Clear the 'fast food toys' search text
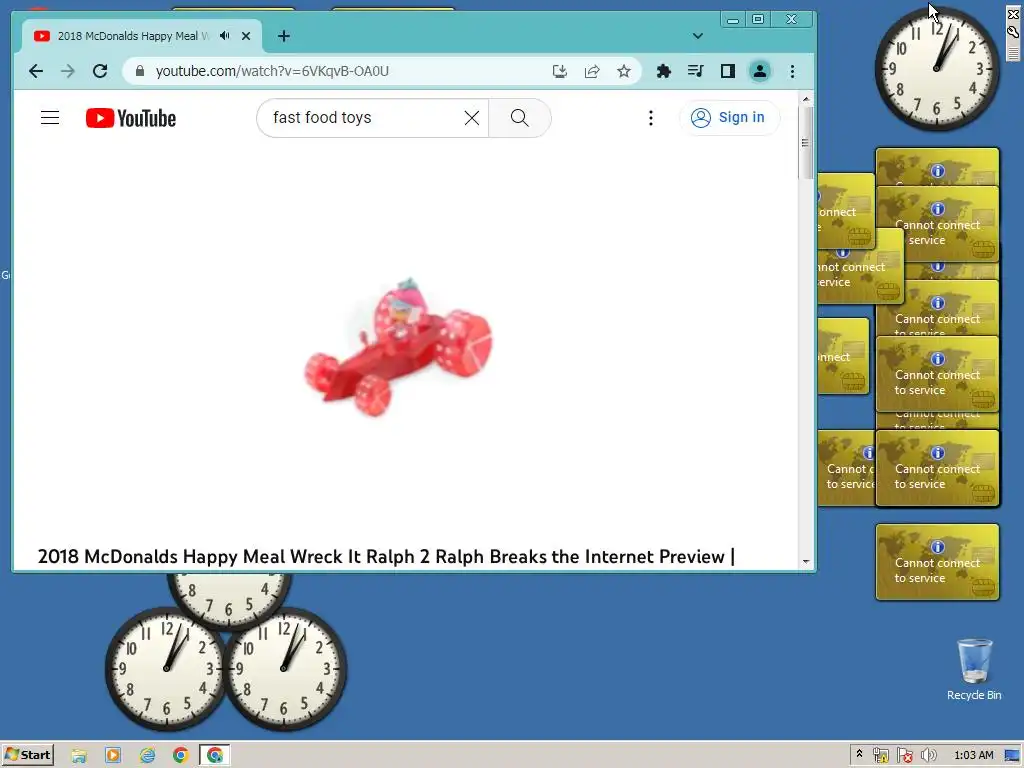The height and width of the screenshot is (768, 1024). coord(472,118)
